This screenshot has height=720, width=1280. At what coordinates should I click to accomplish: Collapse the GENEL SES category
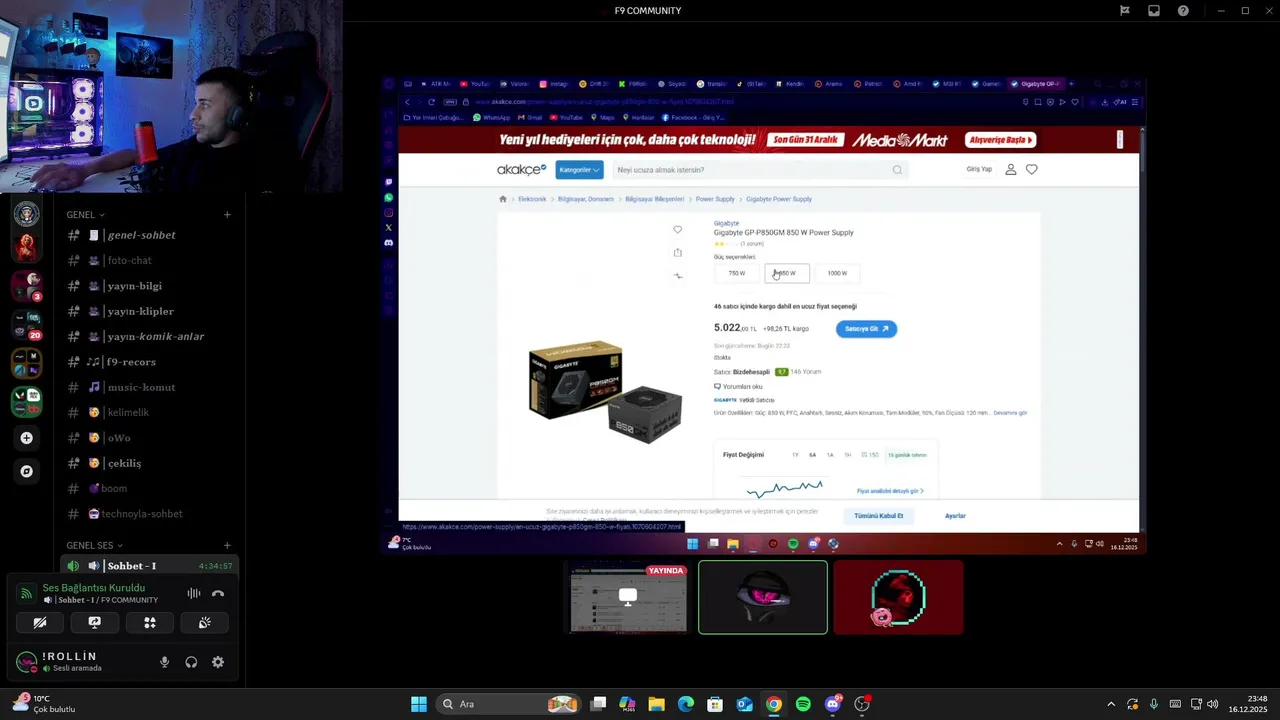[95, 545]
